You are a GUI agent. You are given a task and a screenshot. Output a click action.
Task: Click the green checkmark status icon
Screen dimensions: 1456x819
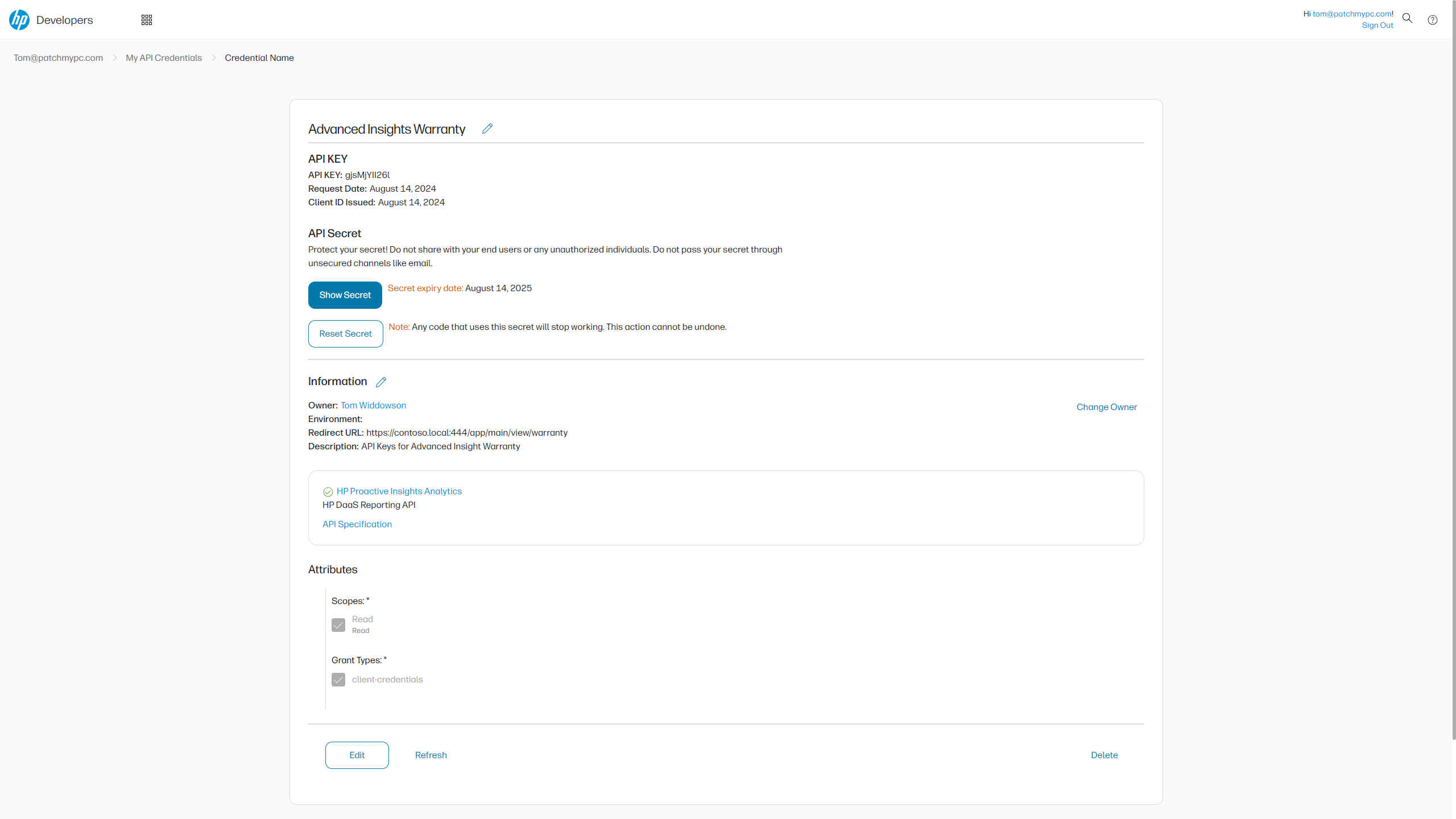coord(328,492)
